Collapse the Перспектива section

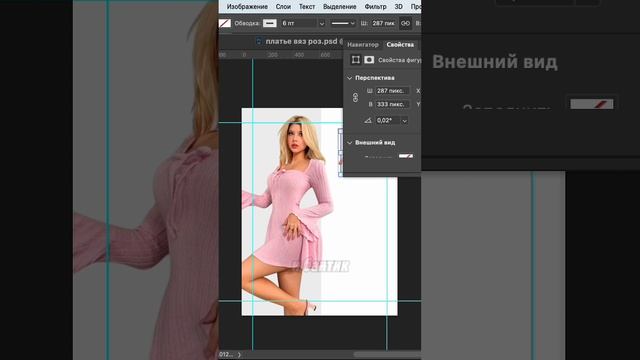coord(349,78)
